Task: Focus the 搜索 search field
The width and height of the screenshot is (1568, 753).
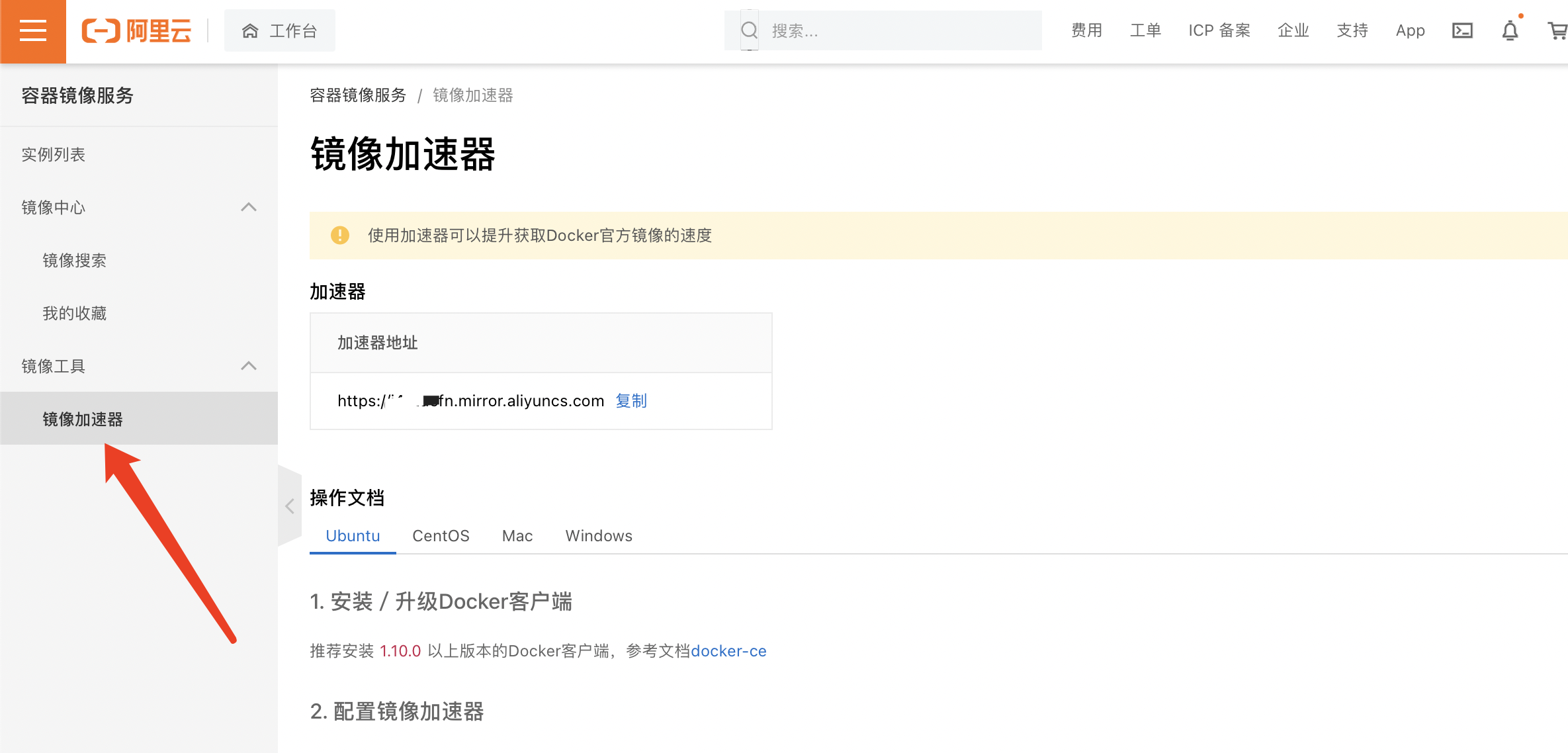Action: tap(883, 30)
